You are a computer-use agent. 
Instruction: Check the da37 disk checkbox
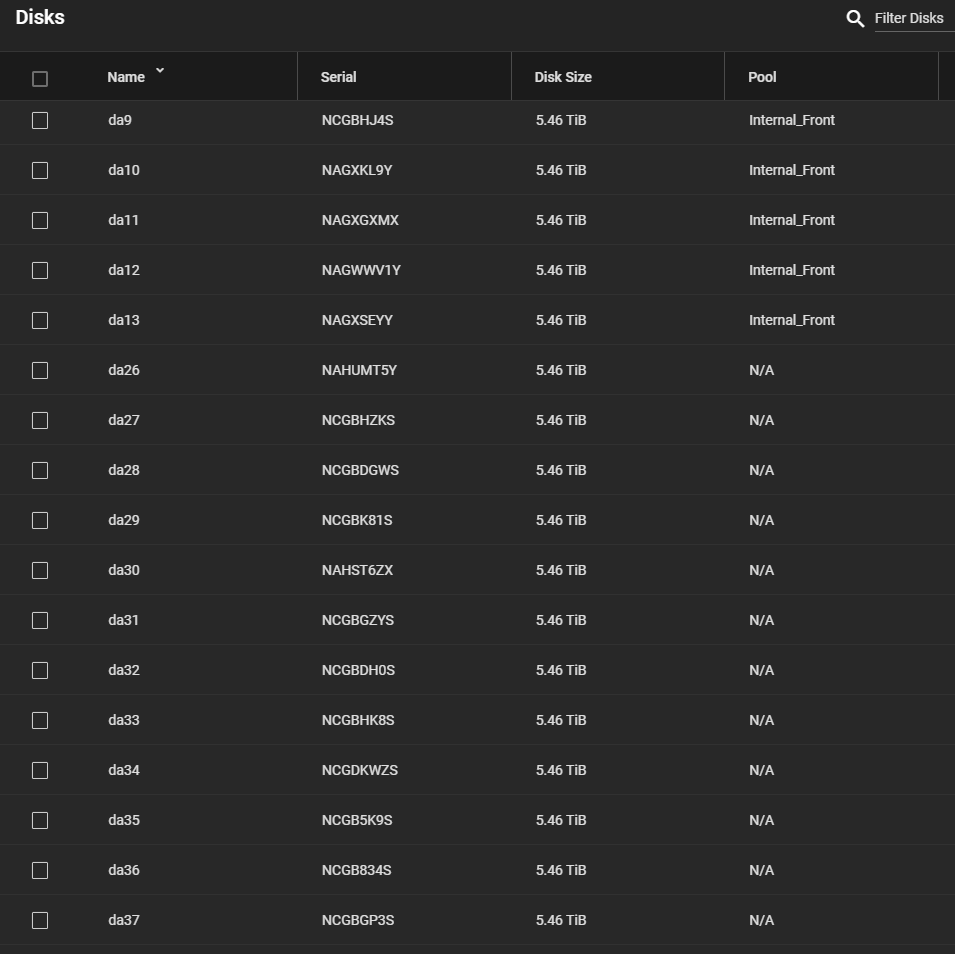pyautogui.click(x=40, y=920)
